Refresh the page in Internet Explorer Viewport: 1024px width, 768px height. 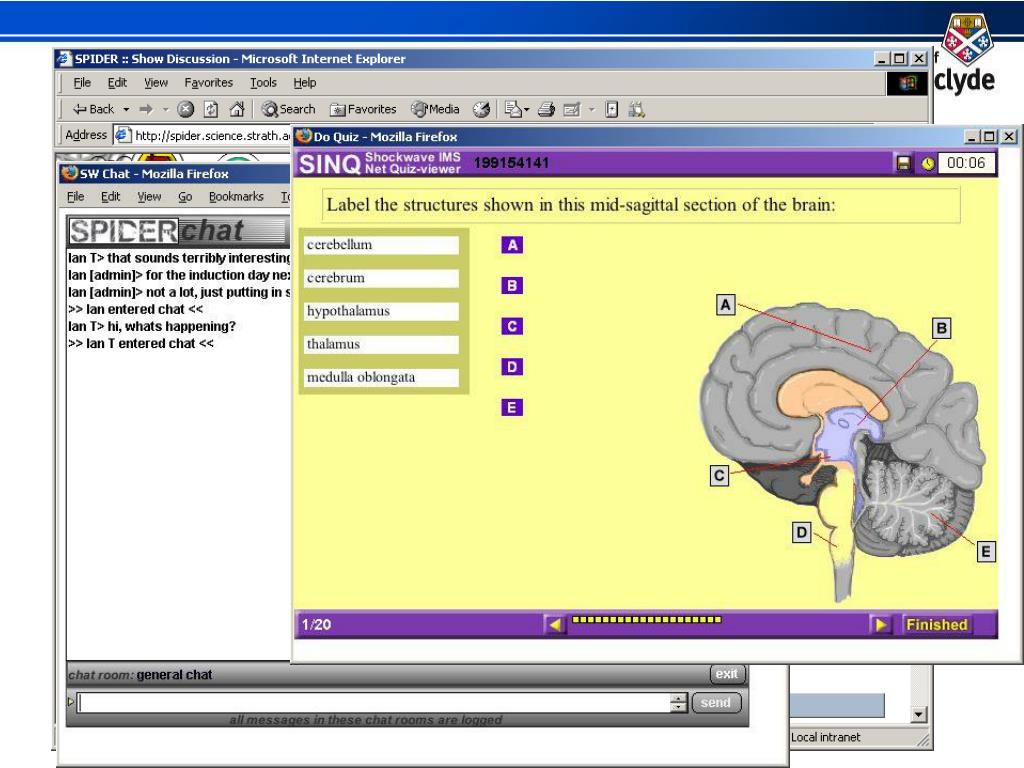point(211,109)
